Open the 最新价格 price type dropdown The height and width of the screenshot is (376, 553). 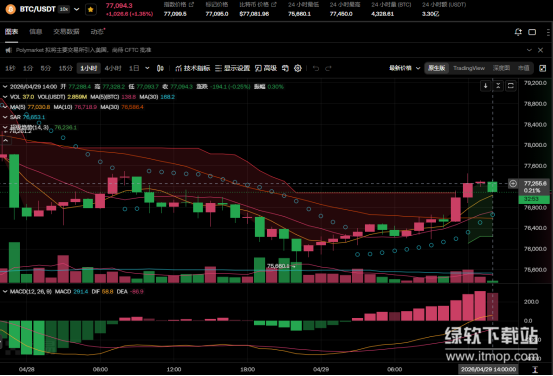[405, 68]
